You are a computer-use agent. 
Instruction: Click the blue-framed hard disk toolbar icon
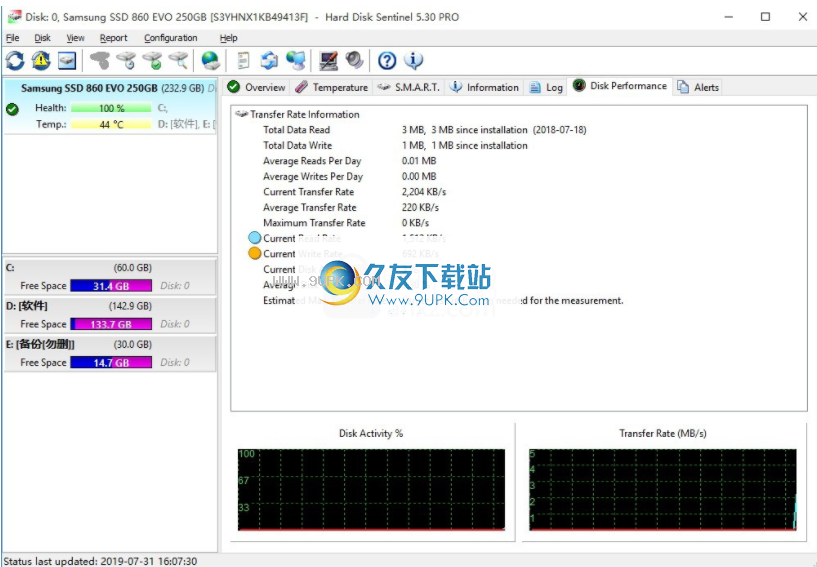point(67,60)
